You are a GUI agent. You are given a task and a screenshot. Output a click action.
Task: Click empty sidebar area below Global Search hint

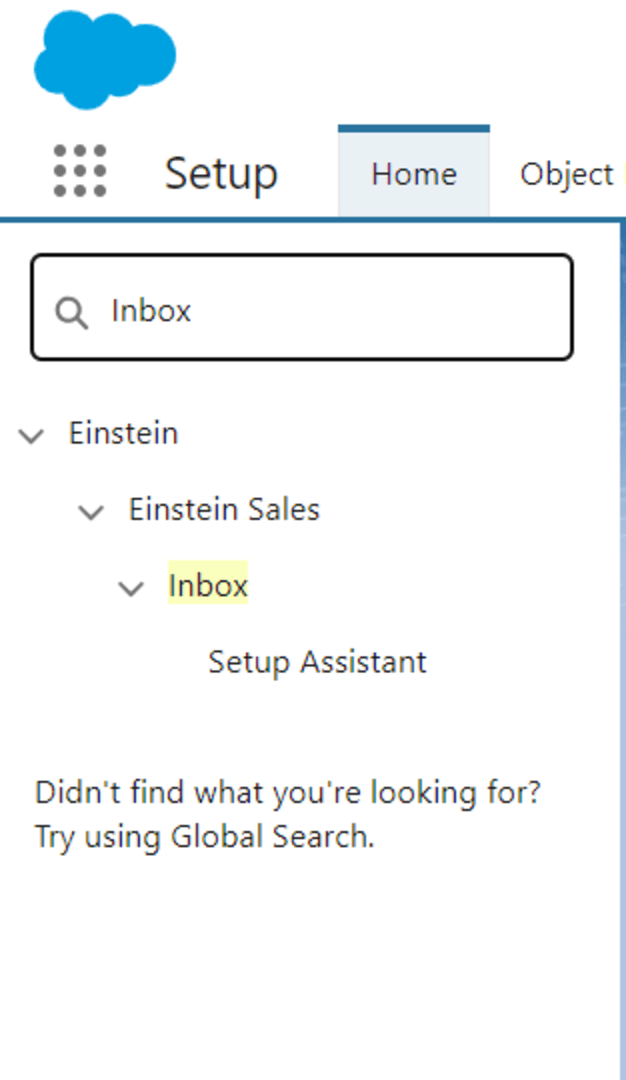[300, 960]
